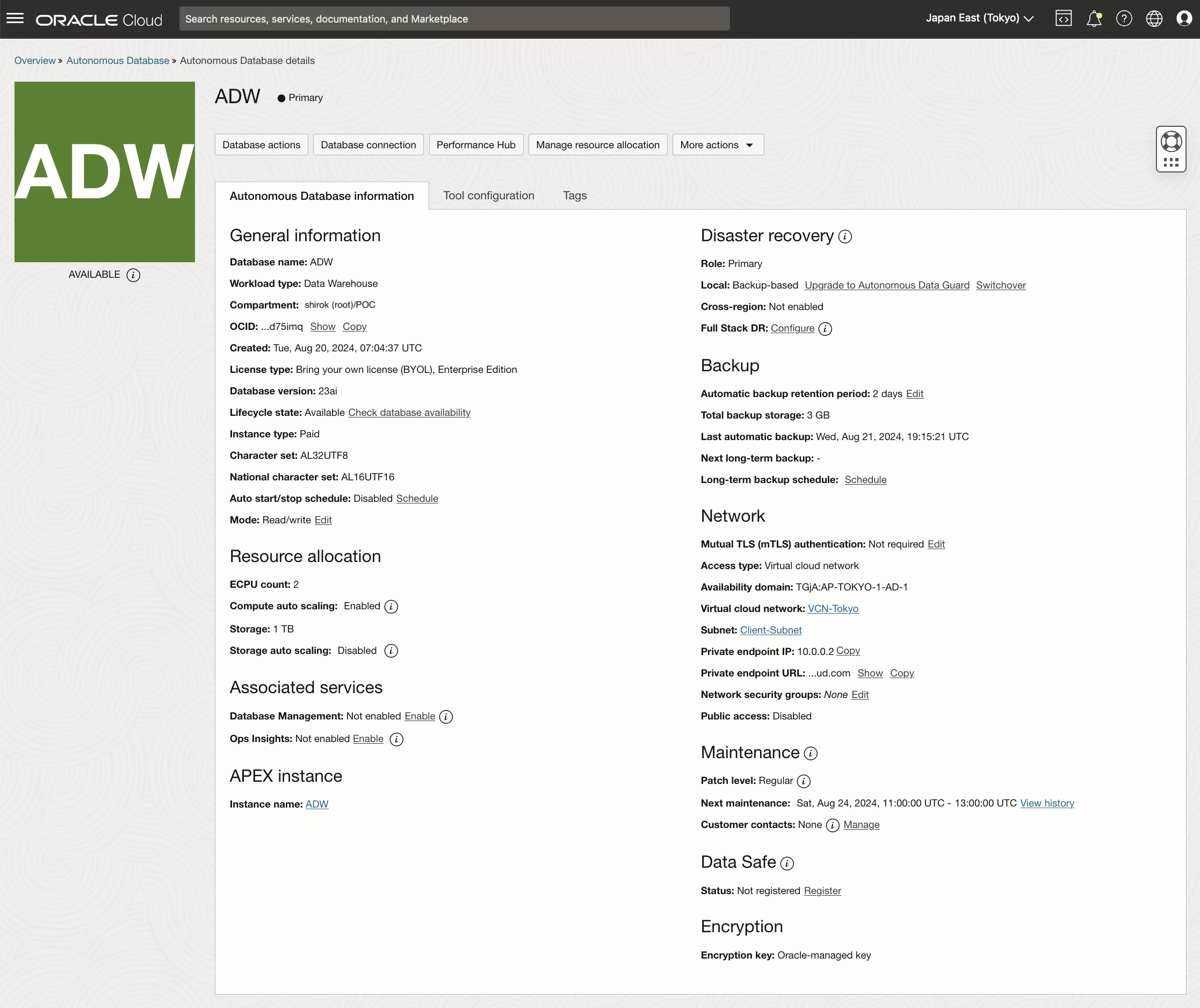Click the Performance Hub button
Screen dimensions: 1200x1008
pos(475,145)
